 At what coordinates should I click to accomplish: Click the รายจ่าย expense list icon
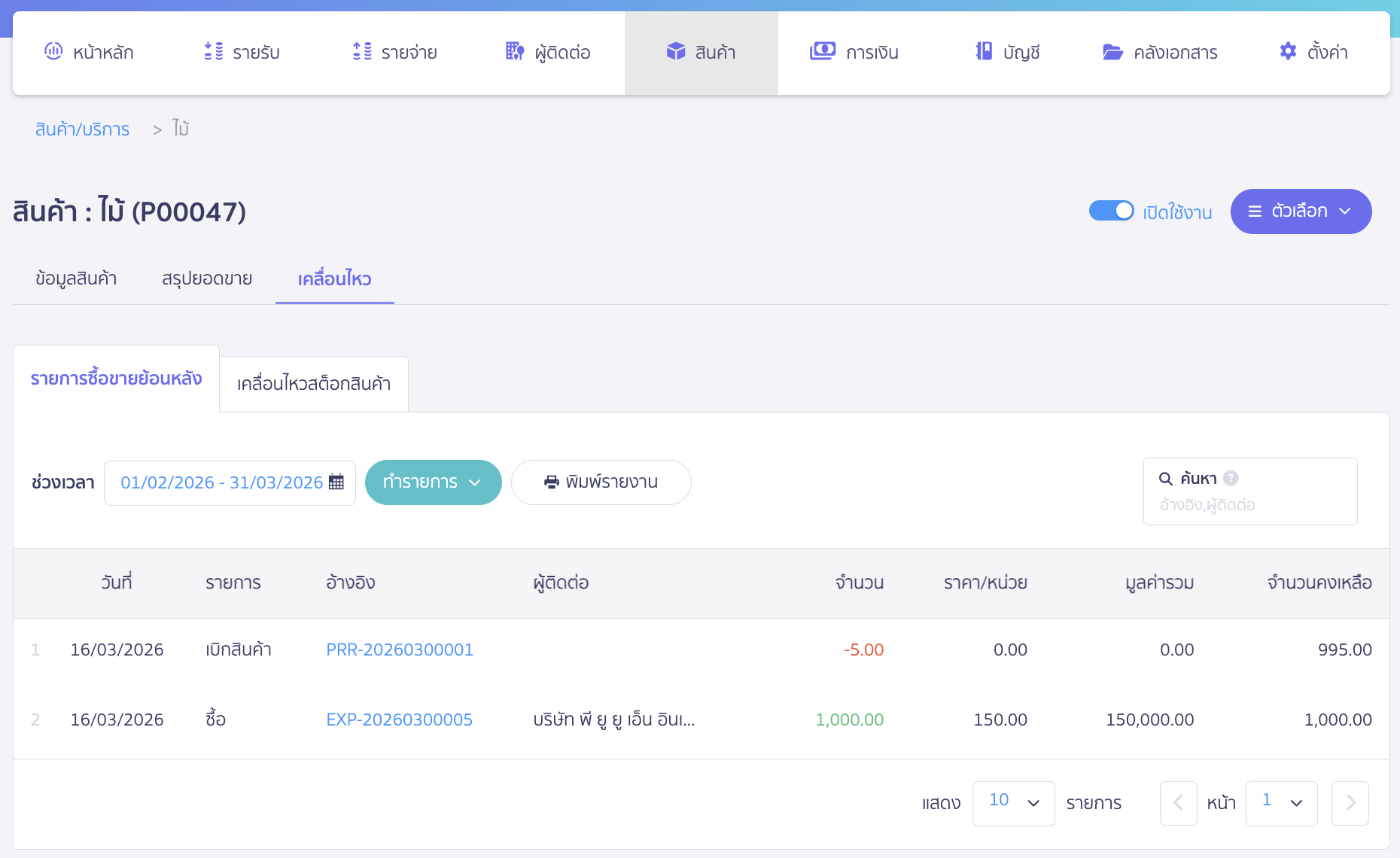tap(362, 51)
